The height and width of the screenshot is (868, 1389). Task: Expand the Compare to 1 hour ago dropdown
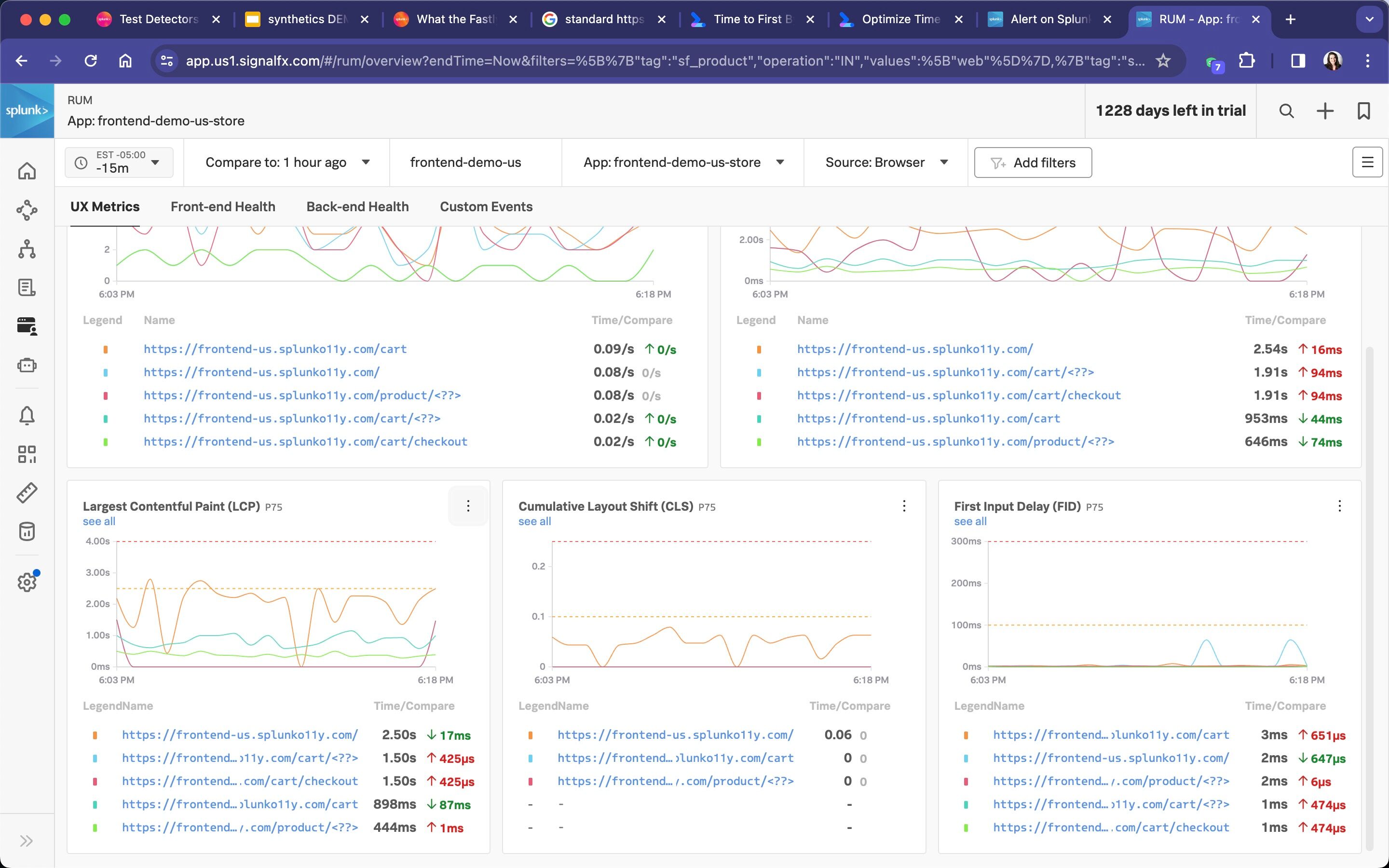click(287, 163)
